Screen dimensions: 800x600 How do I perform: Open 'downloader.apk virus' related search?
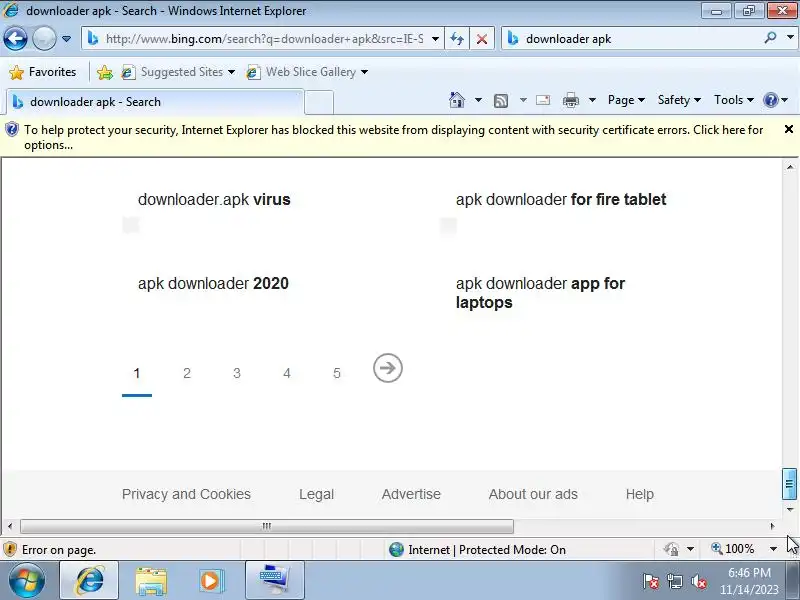point(214,199)
